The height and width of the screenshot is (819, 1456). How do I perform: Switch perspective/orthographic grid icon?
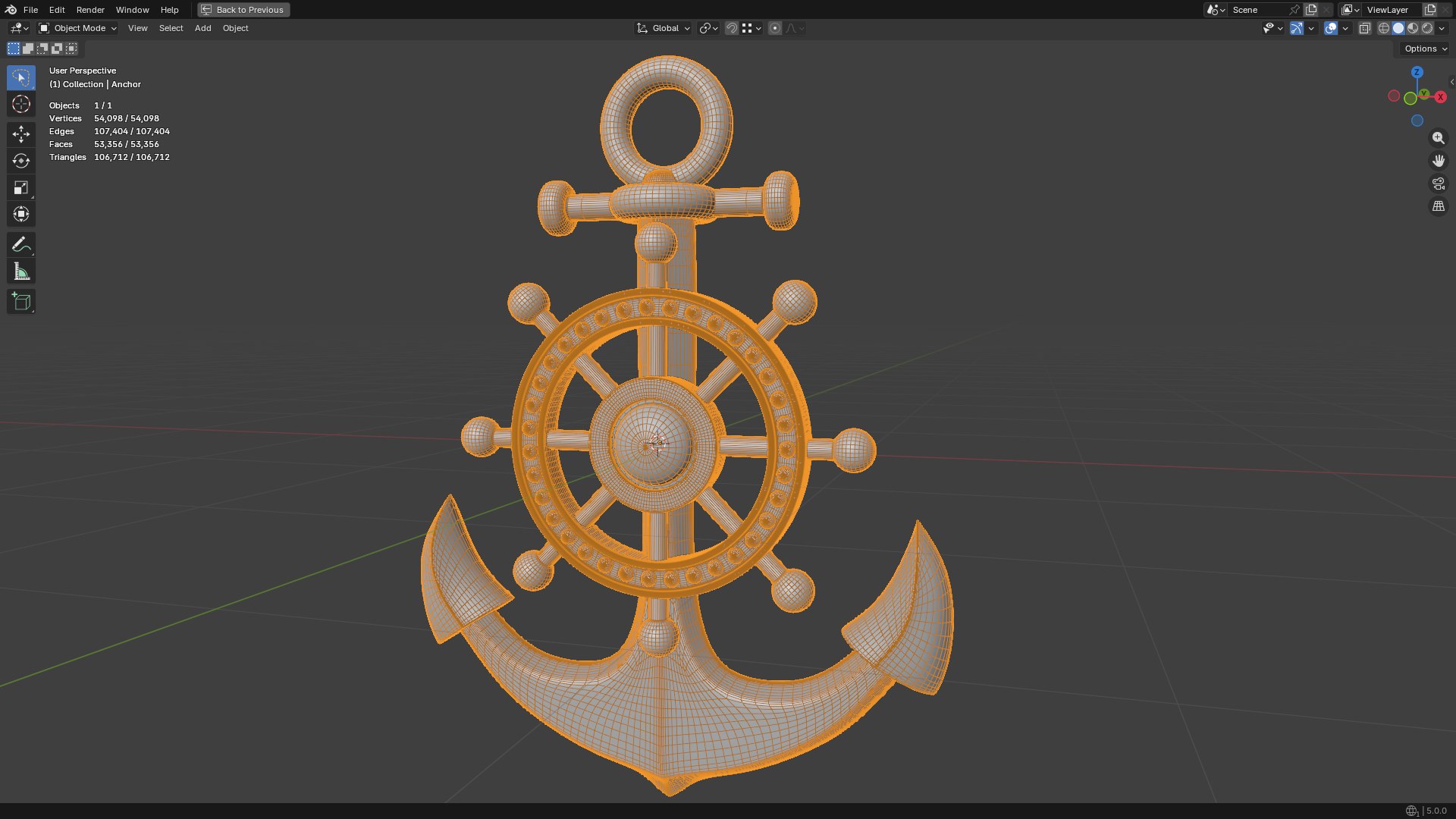point(1438,206)
